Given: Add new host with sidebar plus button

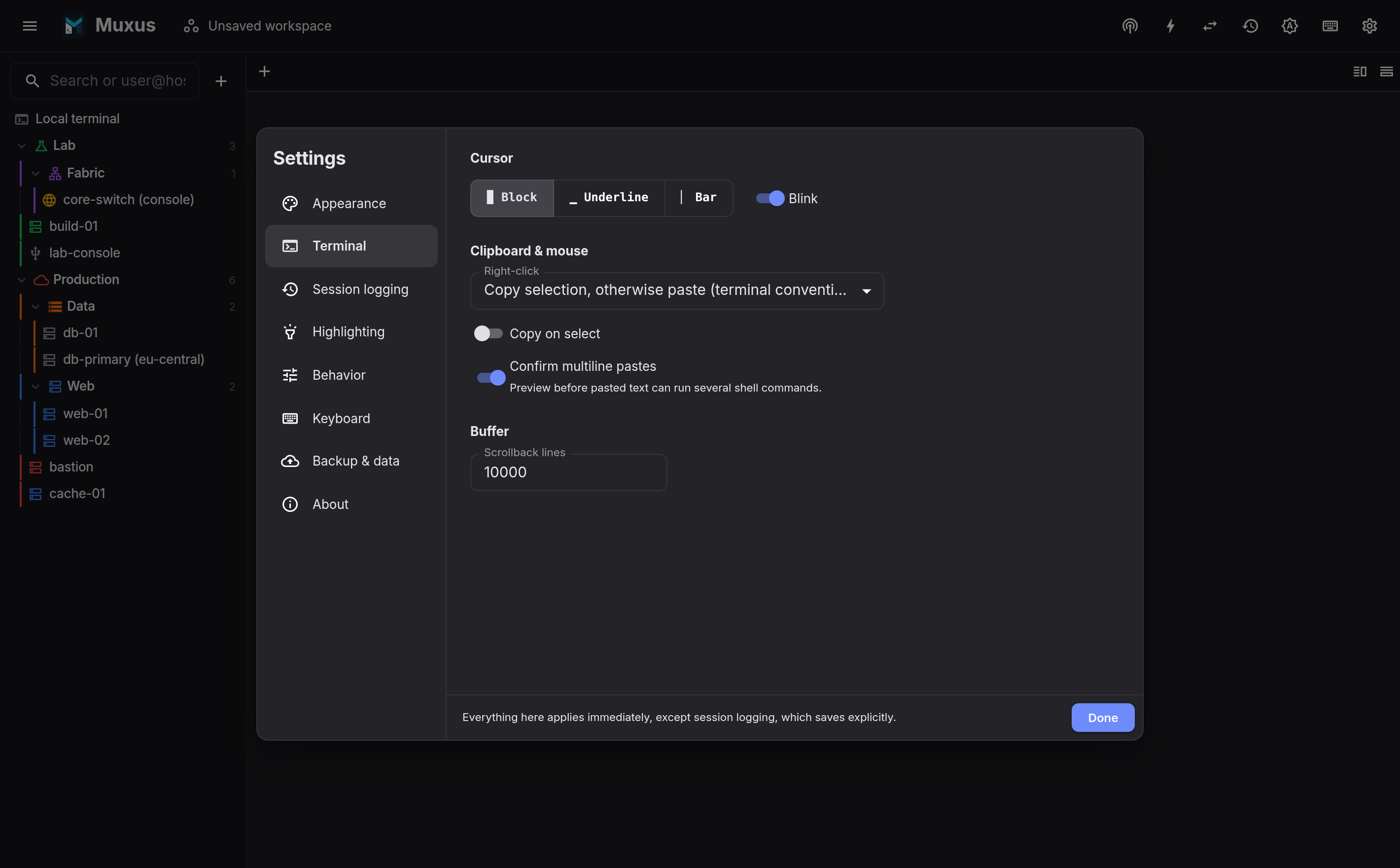Looking at the screenshot, I should coord(221,81).
